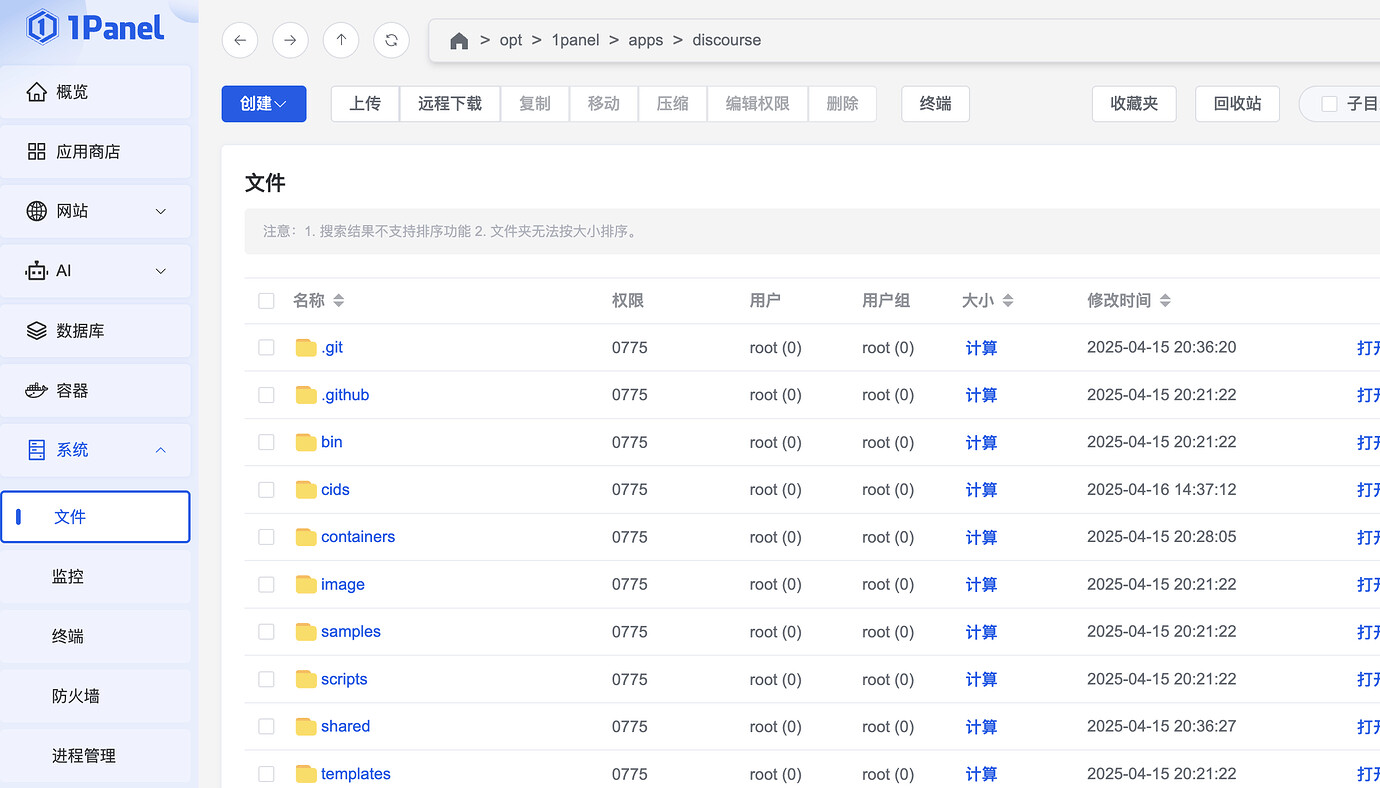Select the .git folder checkbox
1380x788 pixels.
pyautogui.click(x=266, y=348)
